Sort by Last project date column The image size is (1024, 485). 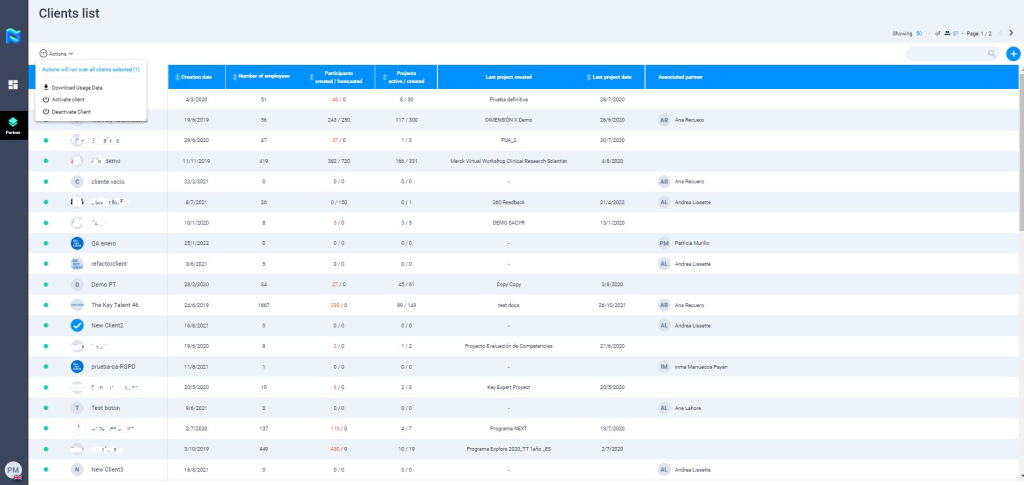click(x=611, y=77)
